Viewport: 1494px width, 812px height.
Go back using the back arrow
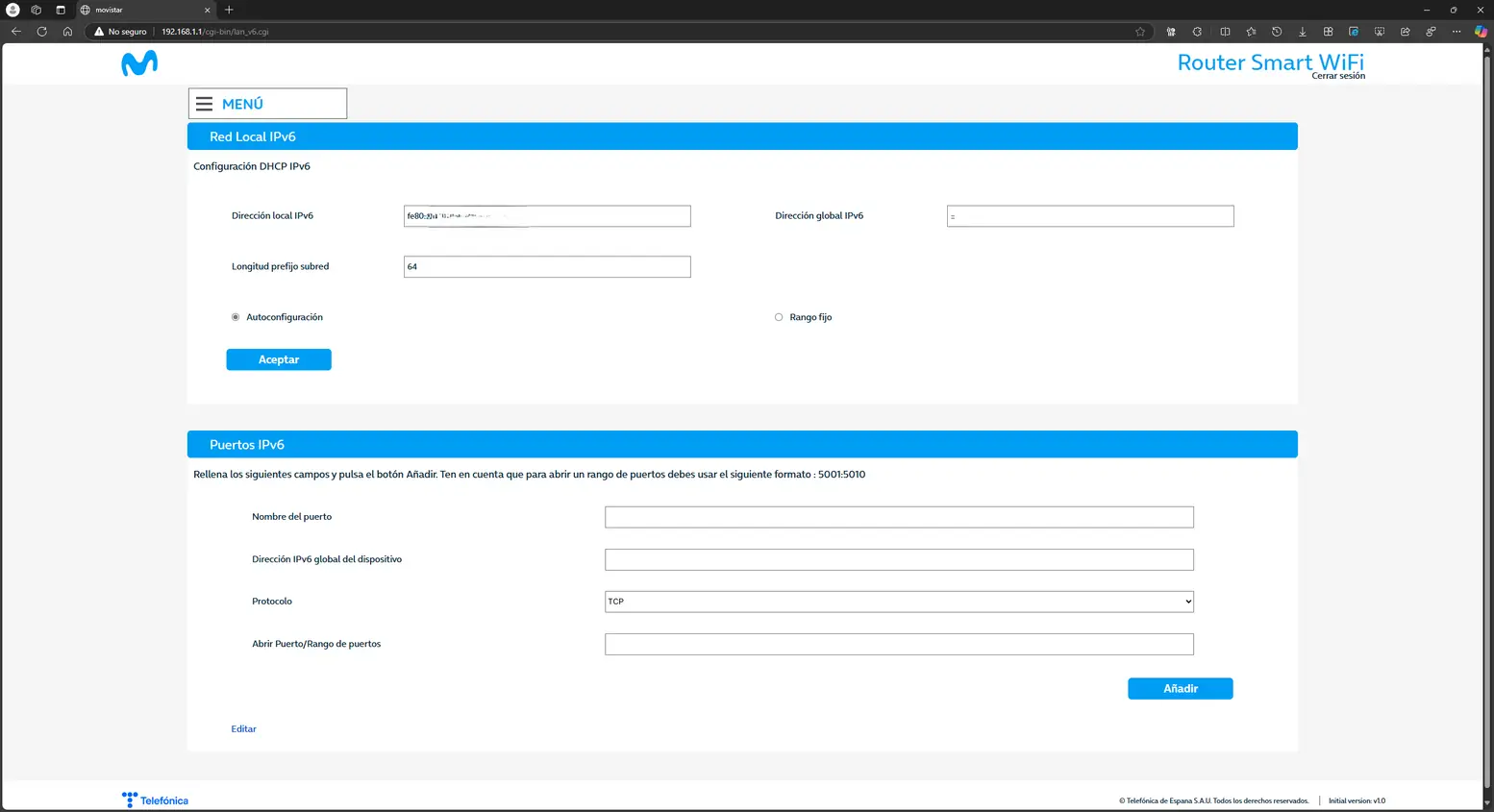click(16, 32)
